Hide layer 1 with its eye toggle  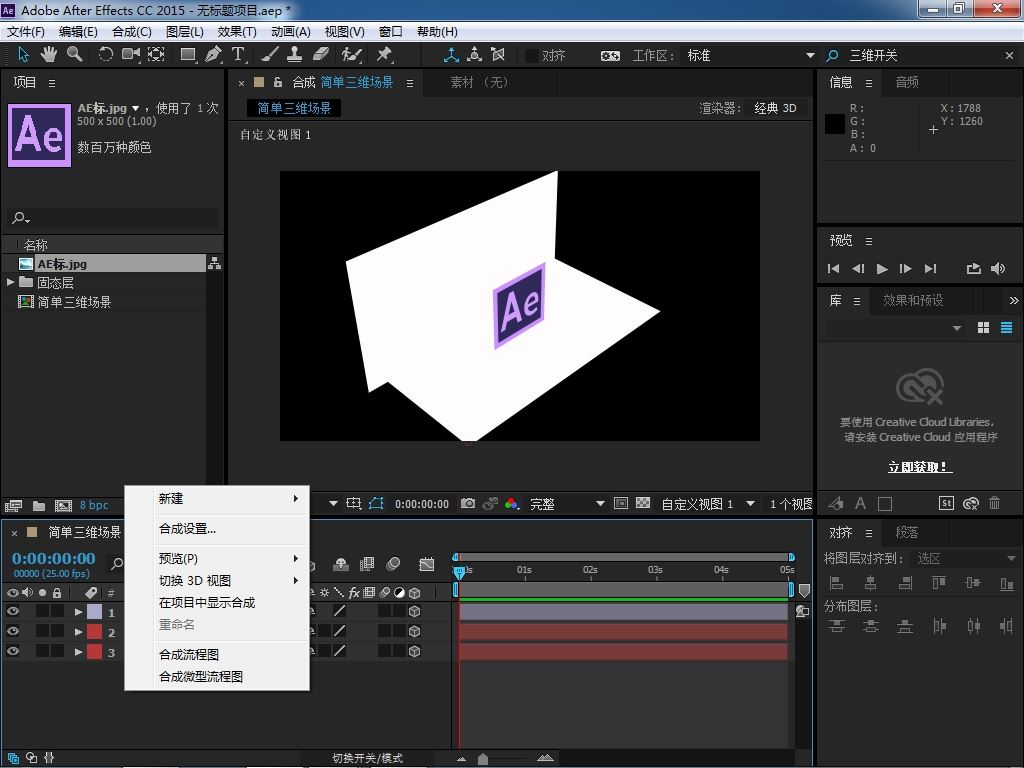12,611
